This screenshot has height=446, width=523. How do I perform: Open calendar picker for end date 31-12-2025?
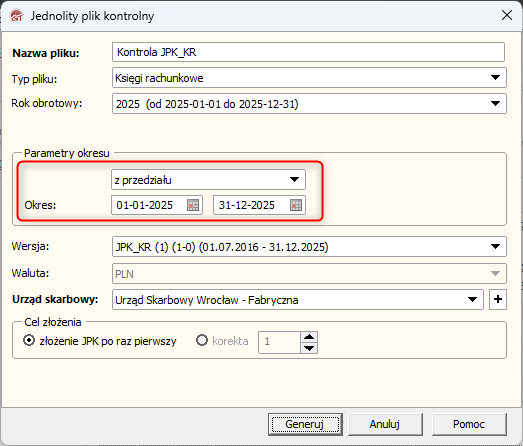click(x=296, y=205)
